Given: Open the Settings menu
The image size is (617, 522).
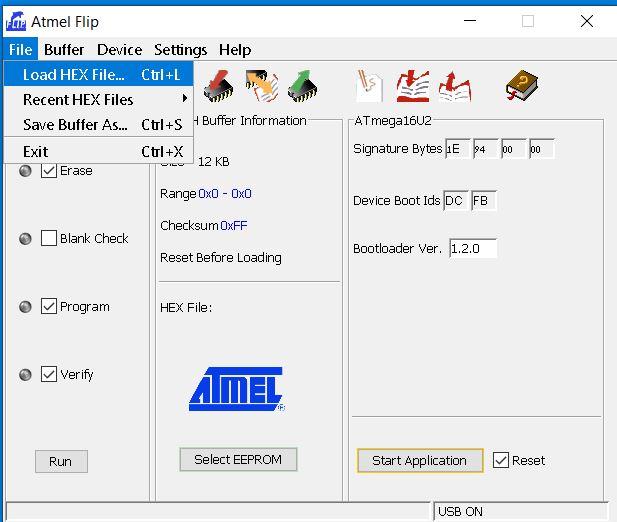Looking at the screenshot, I should tap(180, 50).
